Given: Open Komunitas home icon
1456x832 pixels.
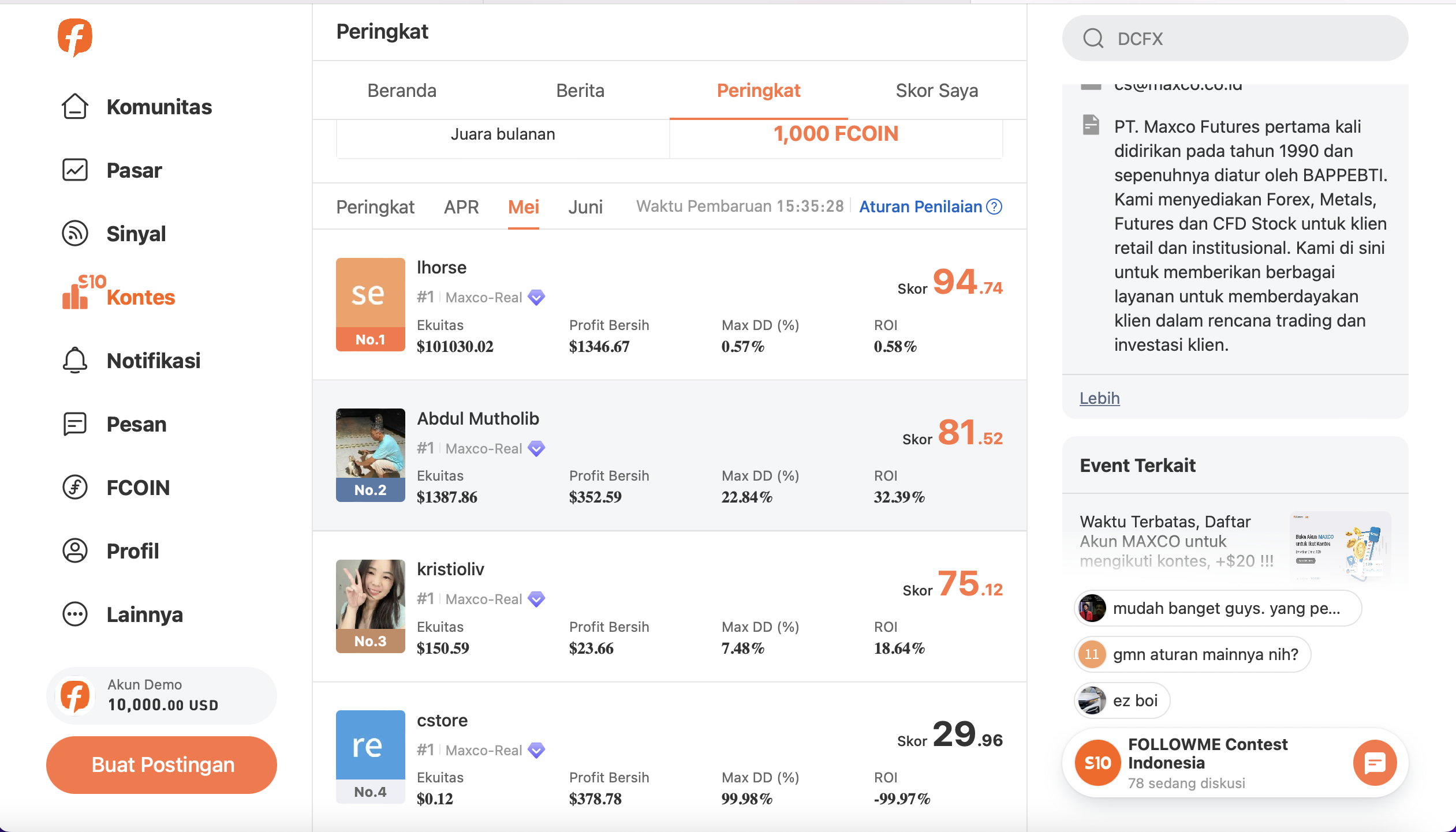Looking at the screenshot, I should coord(75,107).
